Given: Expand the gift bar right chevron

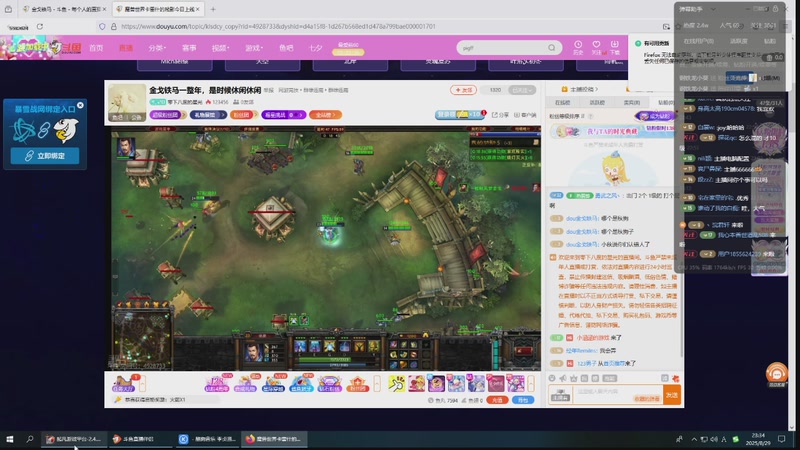Looking at the screenshot, I should click(x=531, y=383).
